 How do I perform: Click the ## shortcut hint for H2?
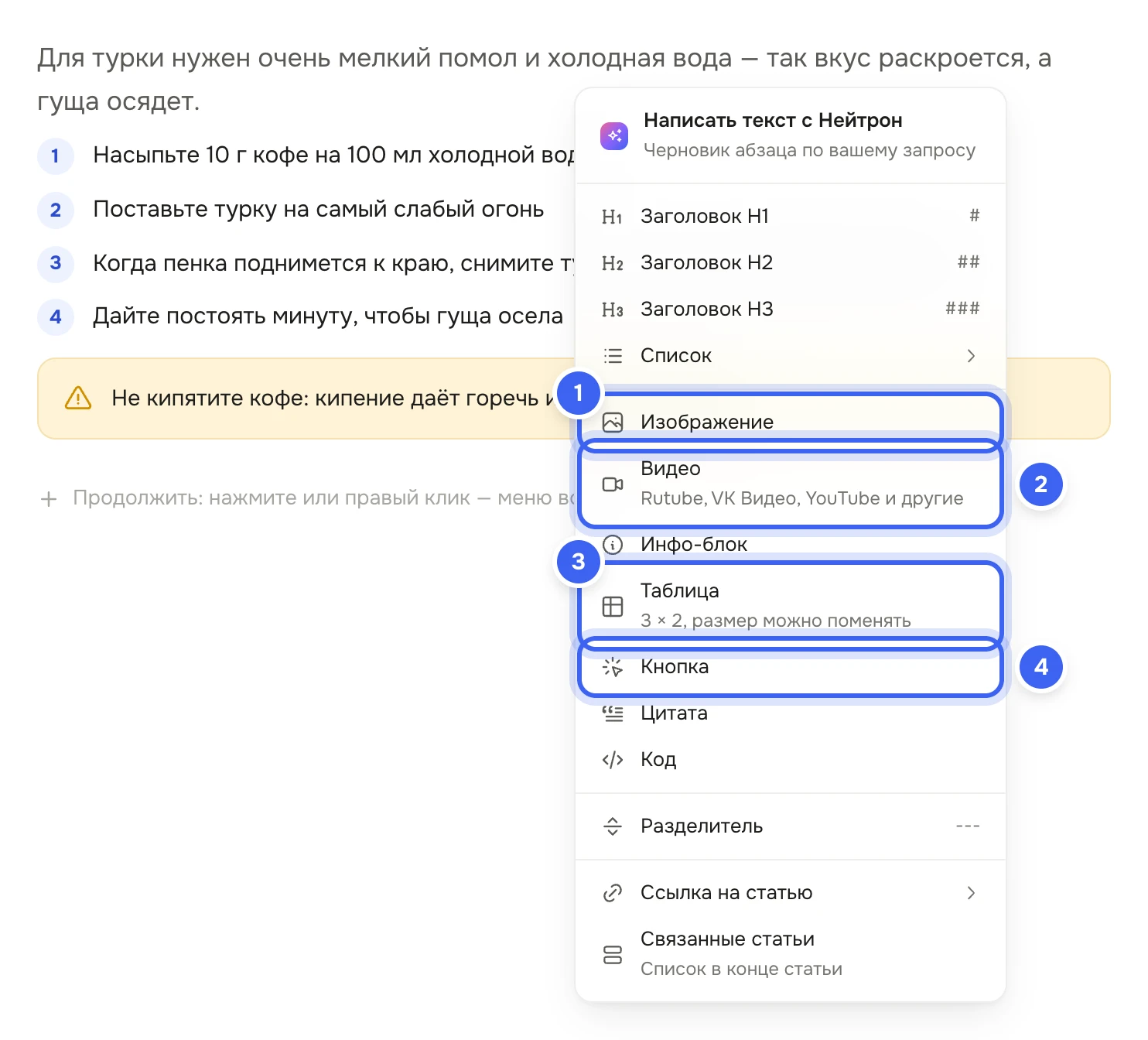tap(969, 262)
